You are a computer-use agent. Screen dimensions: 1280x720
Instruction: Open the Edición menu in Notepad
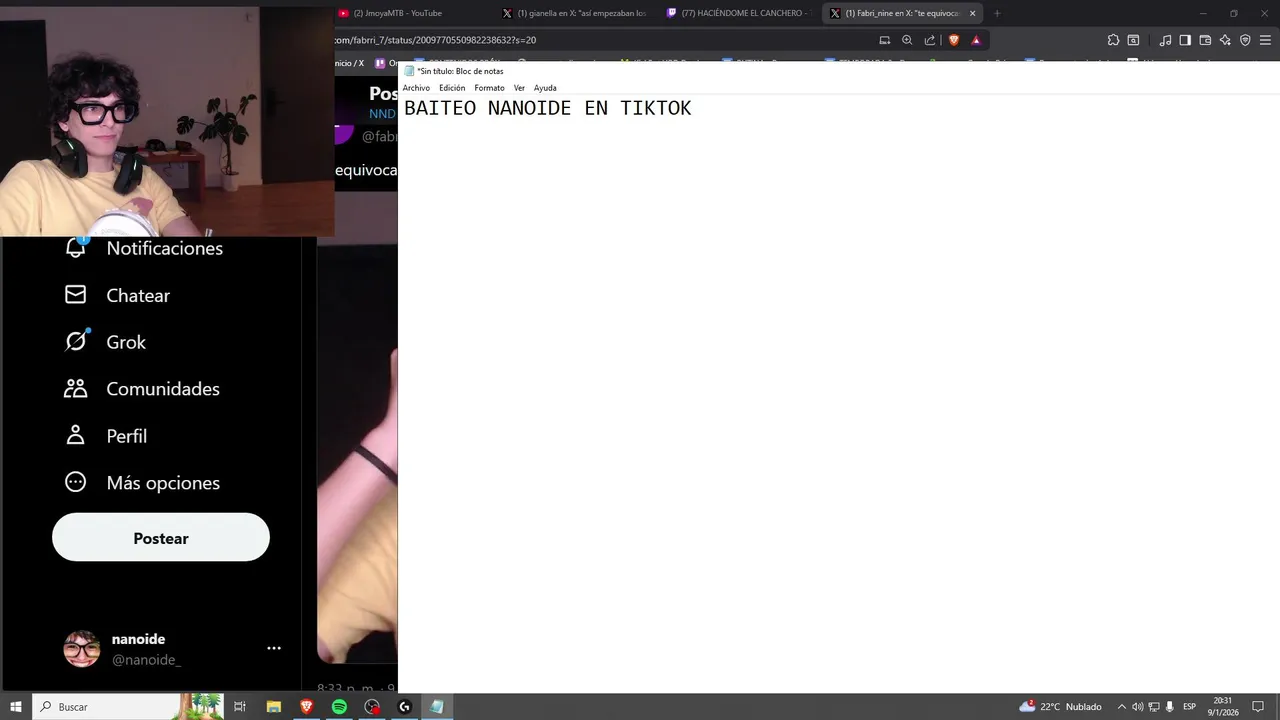coord(452,88)
